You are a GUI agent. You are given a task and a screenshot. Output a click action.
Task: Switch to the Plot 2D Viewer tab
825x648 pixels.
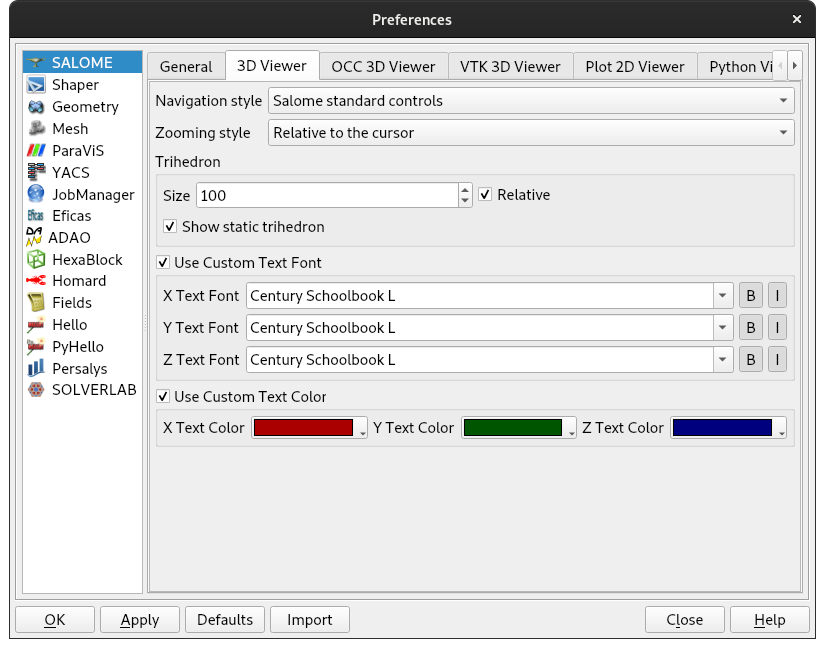pos(635,67)
